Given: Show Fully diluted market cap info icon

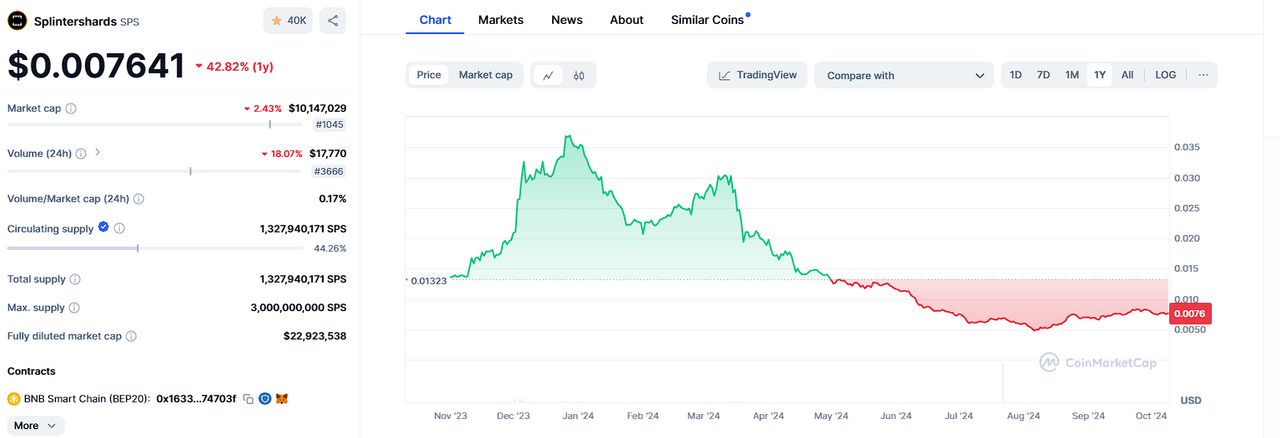Looking at the screenshot, I should pyautogui.click(x=131, y=336).
